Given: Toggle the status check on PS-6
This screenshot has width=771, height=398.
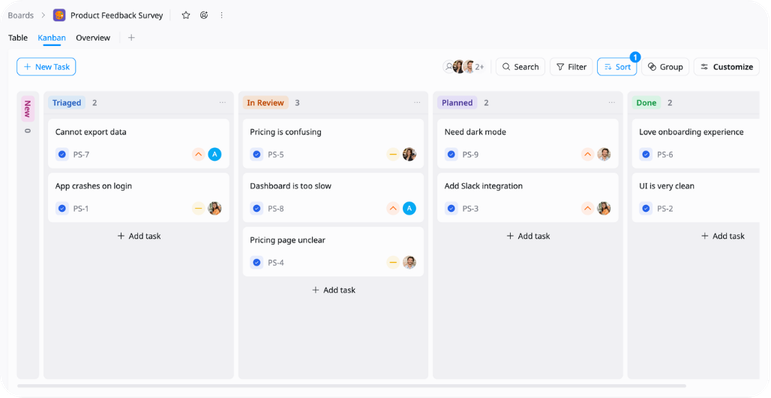Looking at the screenshot, I should (646, 154).
